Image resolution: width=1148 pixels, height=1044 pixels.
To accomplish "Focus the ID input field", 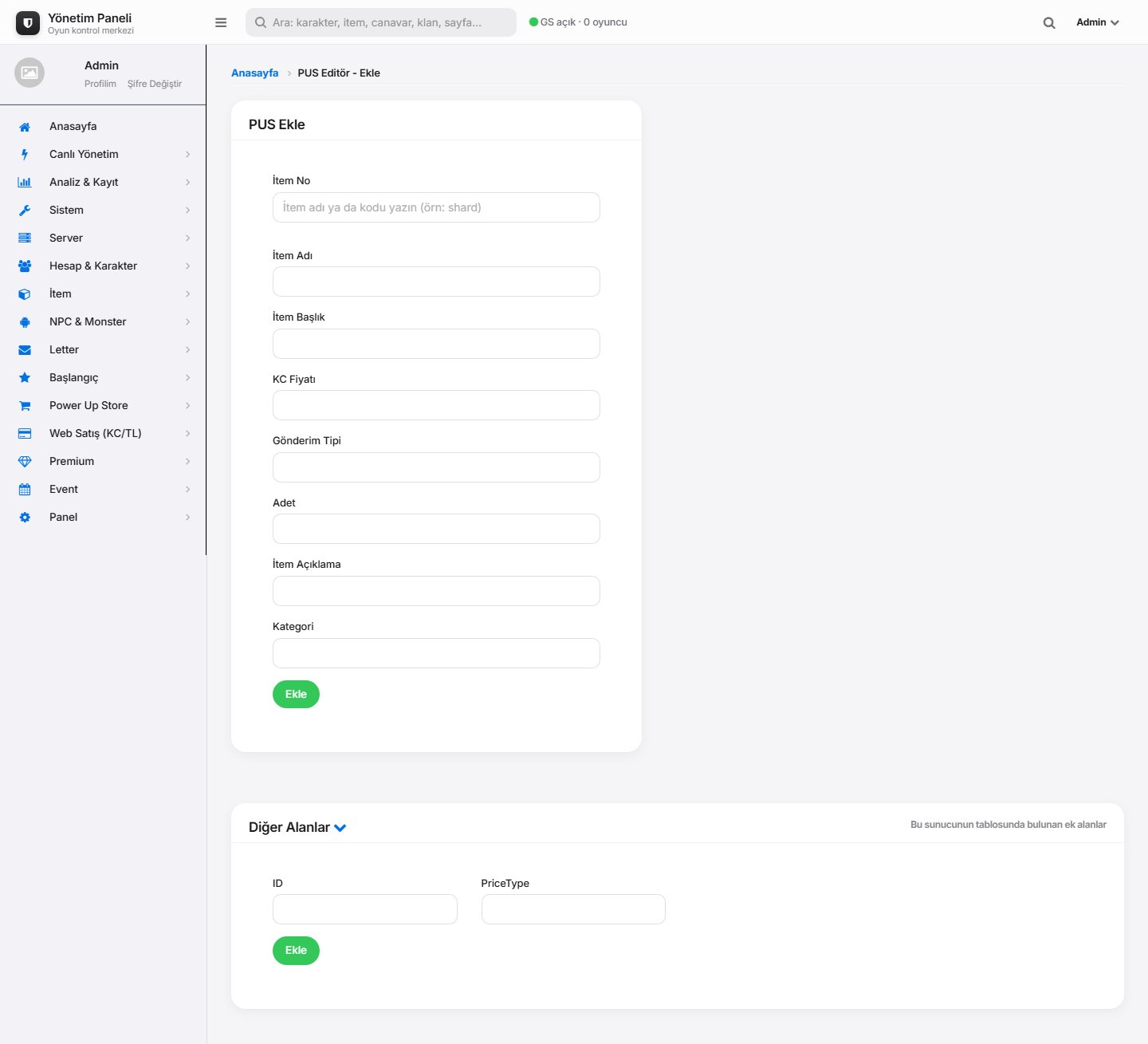I will (x=365, y=909).
